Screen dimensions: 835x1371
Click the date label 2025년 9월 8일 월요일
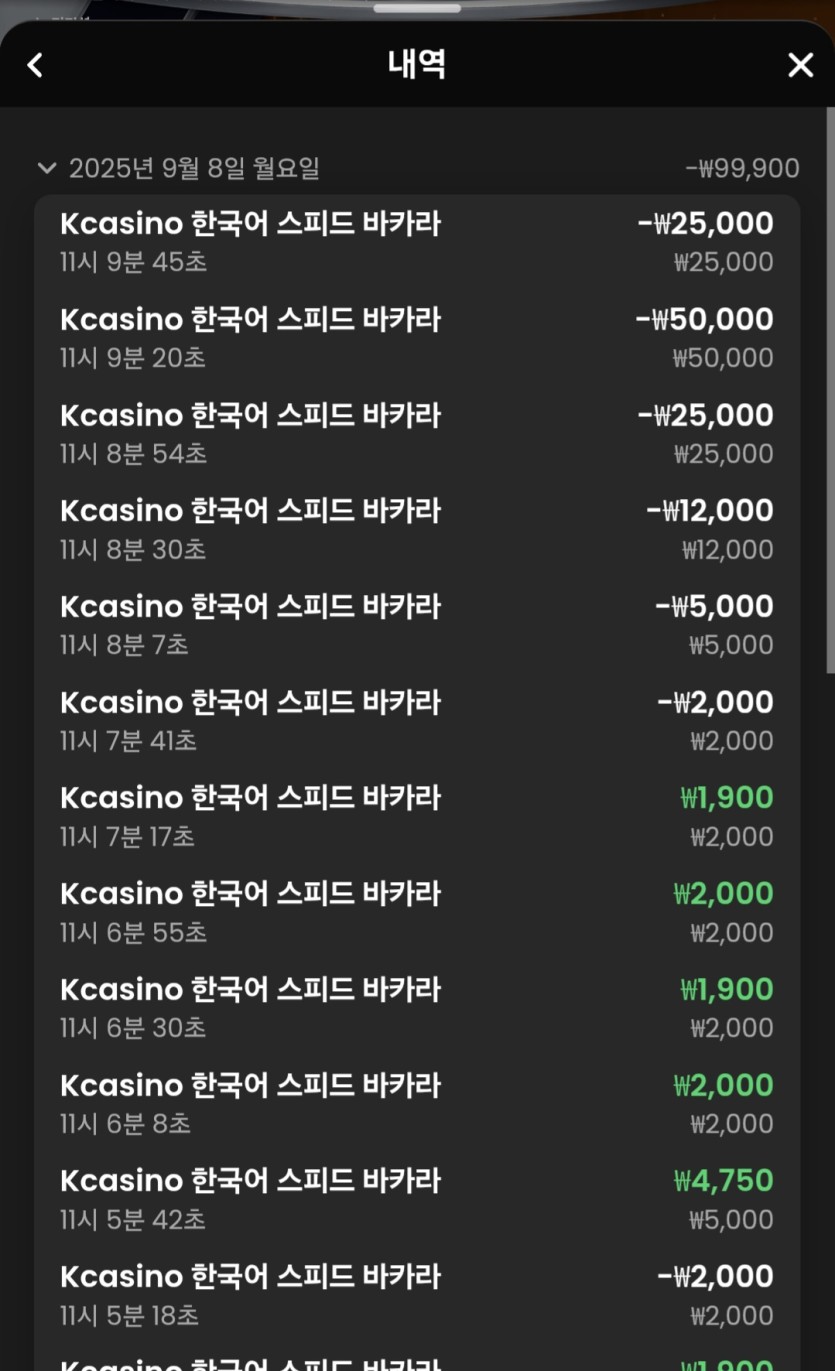coord(194,168)
